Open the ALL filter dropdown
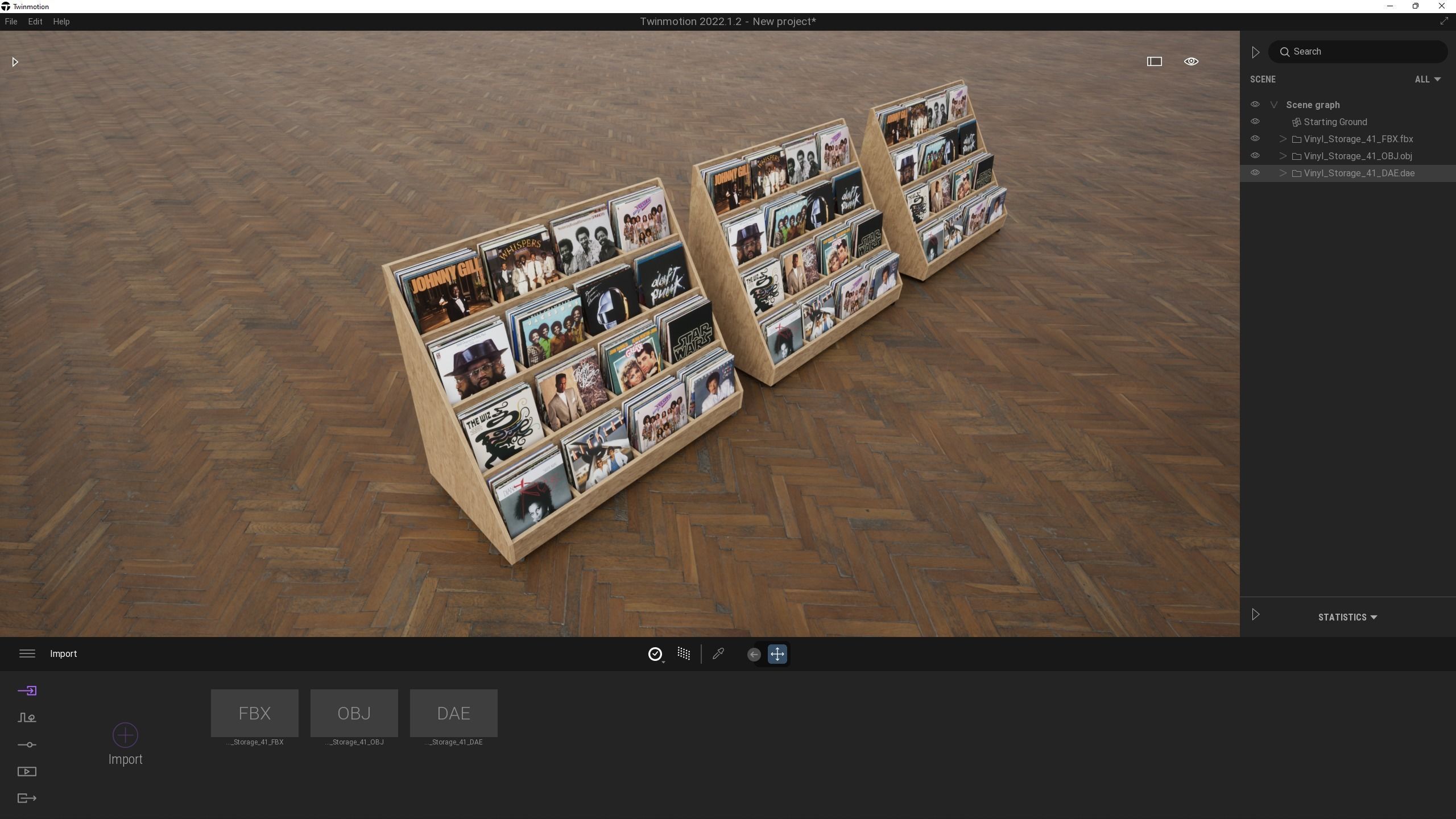Screen dimensions: 1456x819 point(1428,80)
